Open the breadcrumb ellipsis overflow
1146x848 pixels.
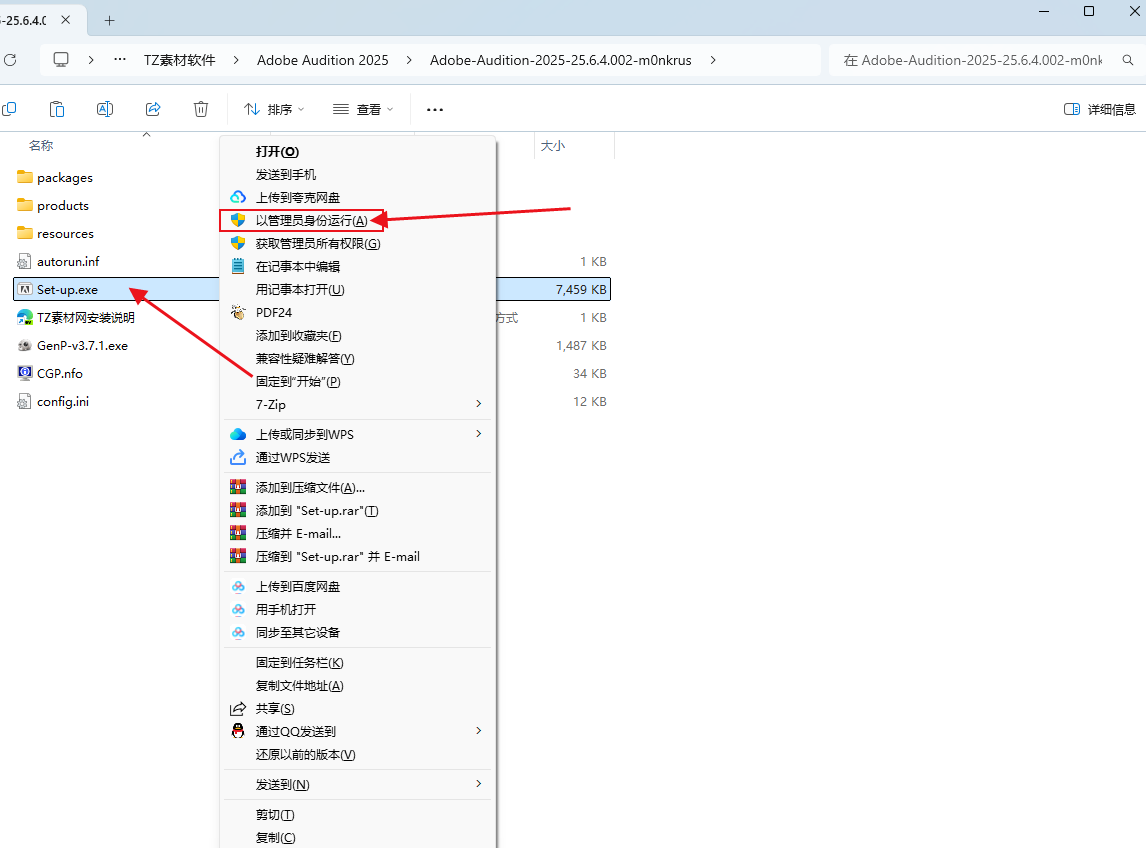120,60
